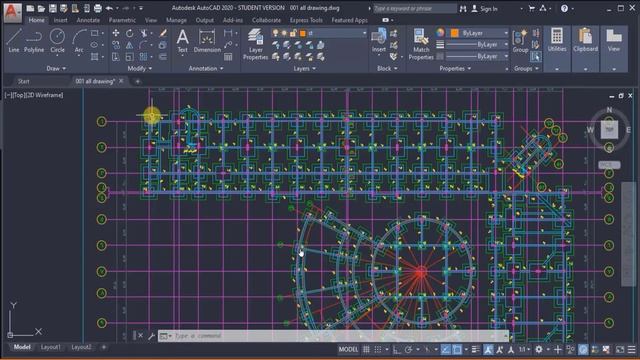The image size is (640, 360).
Task: Switch to the Express Tools ribbon tab
Action: click(x=306, y=20)
